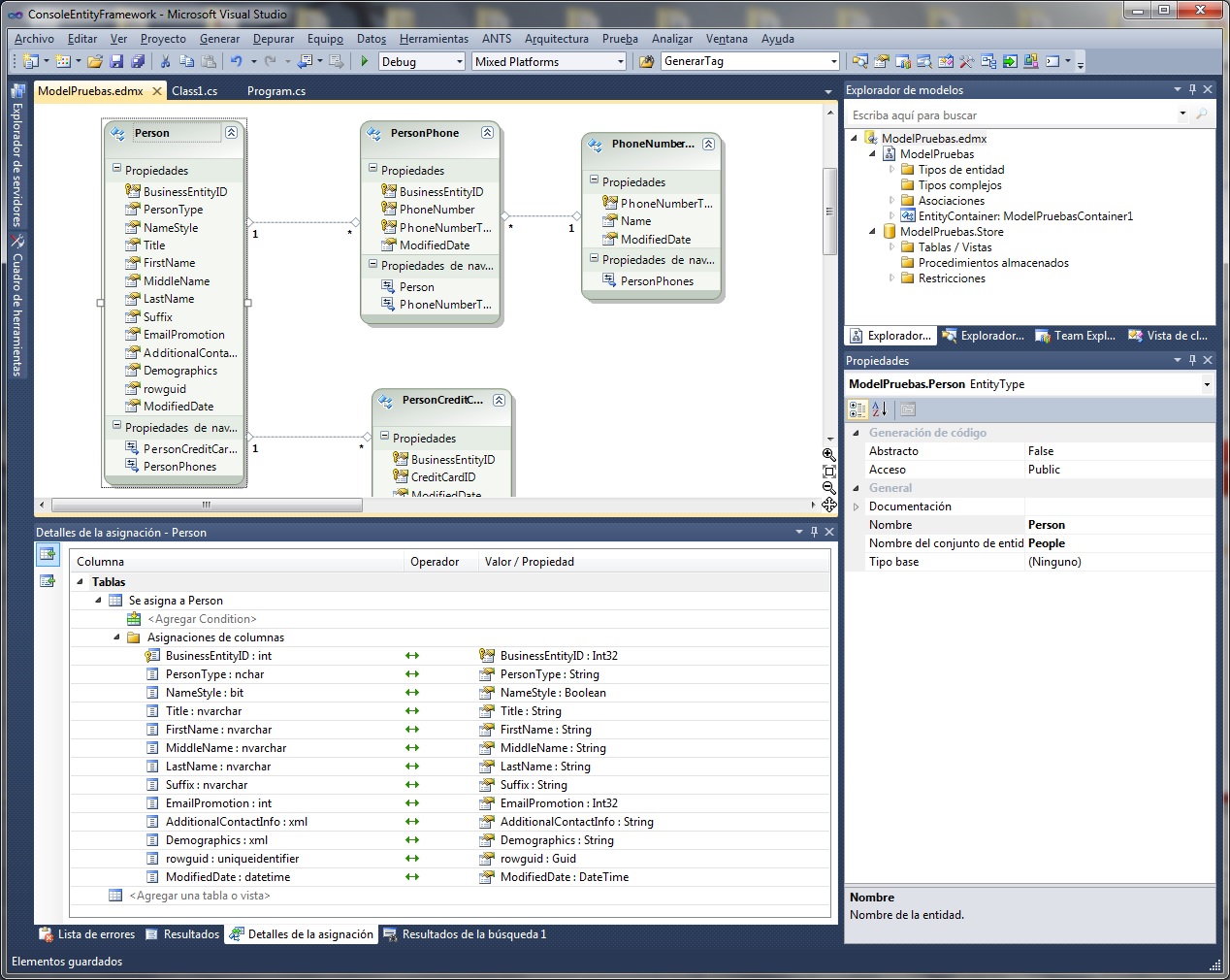Close the ModelPruebas.edmx tab
This screenshot has width=1230, height=980.
click(x=157, y=91)
